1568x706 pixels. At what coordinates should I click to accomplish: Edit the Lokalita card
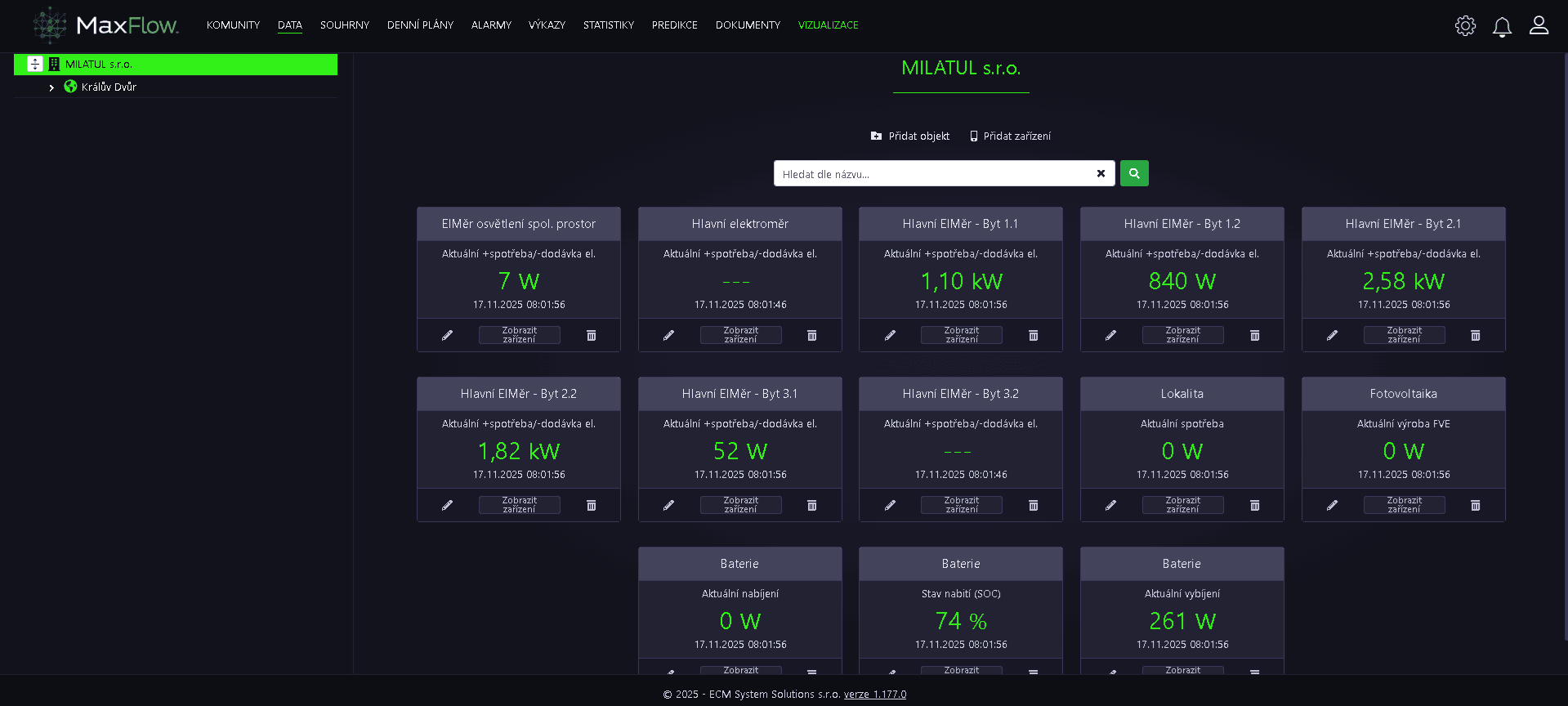[x=1110, y=505]
